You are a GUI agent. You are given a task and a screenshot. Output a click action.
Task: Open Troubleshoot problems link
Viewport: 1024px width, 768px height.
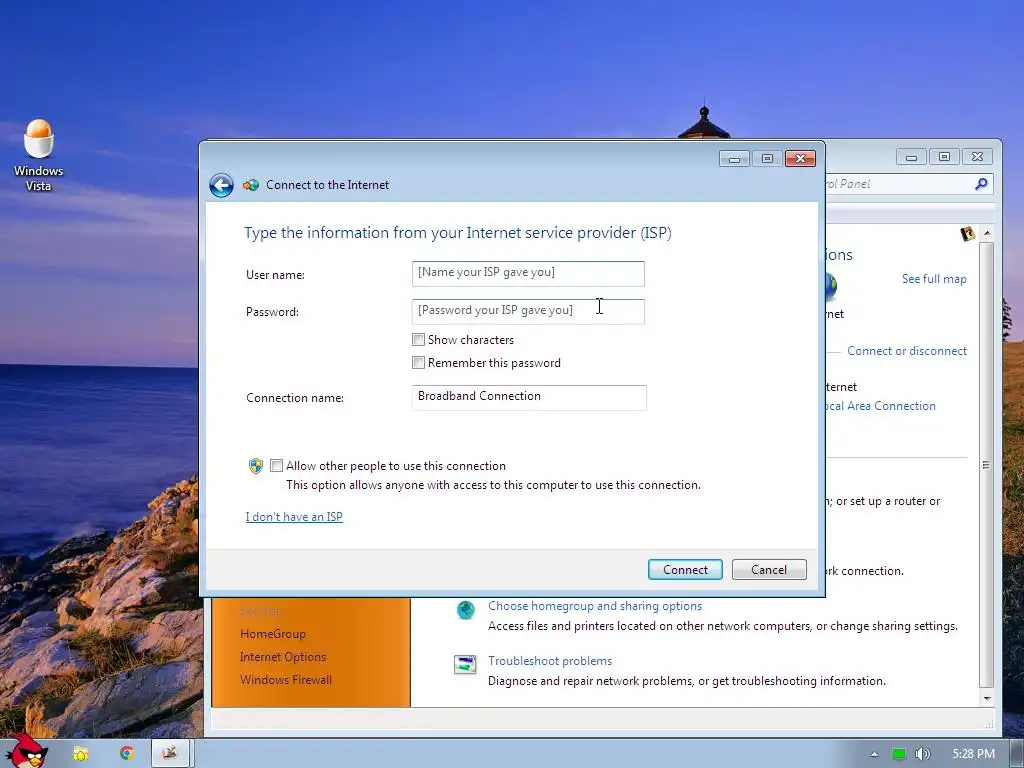(x=550, y=661)
